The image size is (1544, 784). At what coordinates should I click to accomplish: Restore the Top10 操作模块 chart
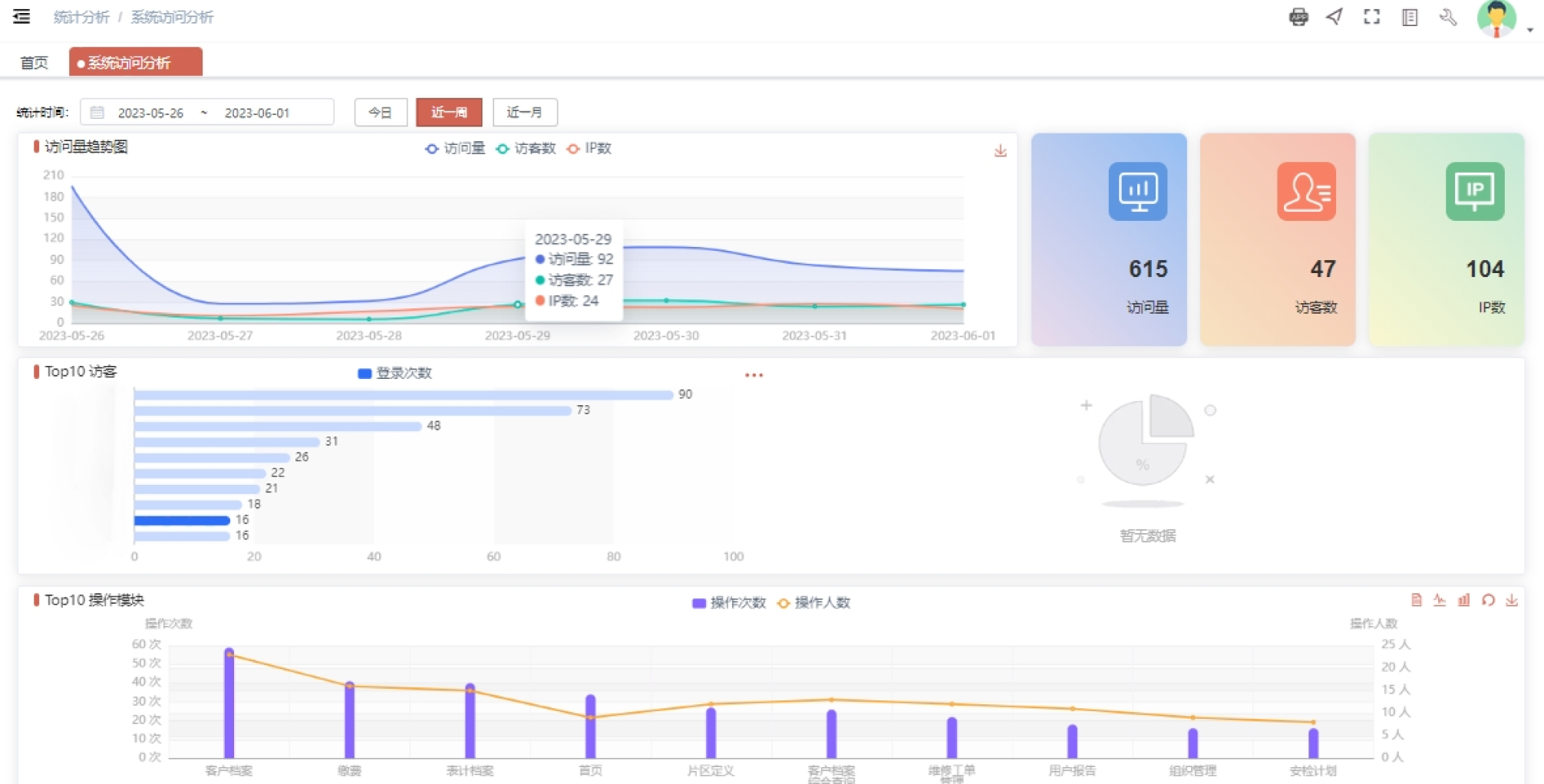1488,600
